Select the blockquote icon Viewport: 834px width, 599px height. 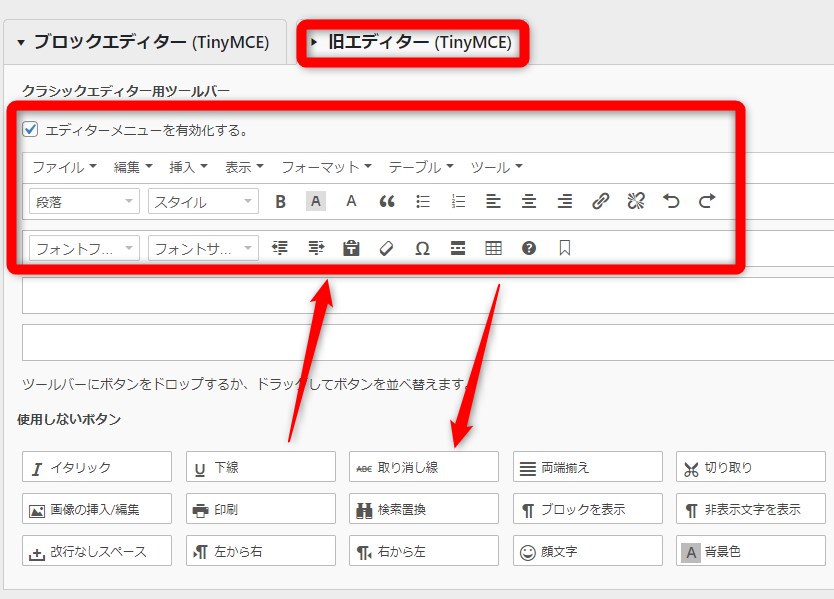click(x=388, y=201)
